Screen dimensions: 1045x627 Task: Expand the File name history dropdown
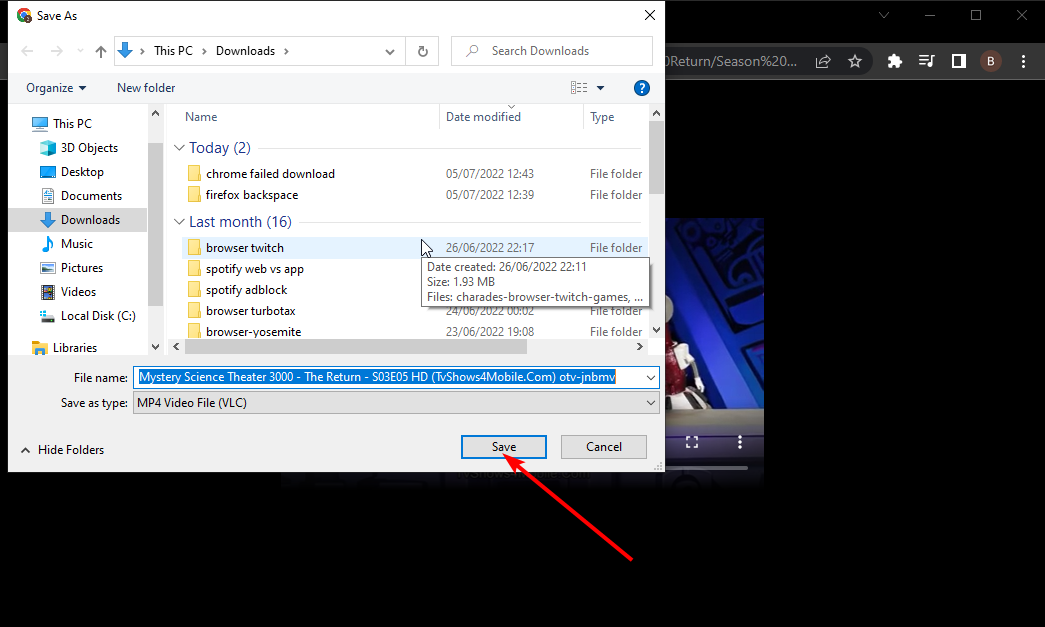[x=650, y=378]
